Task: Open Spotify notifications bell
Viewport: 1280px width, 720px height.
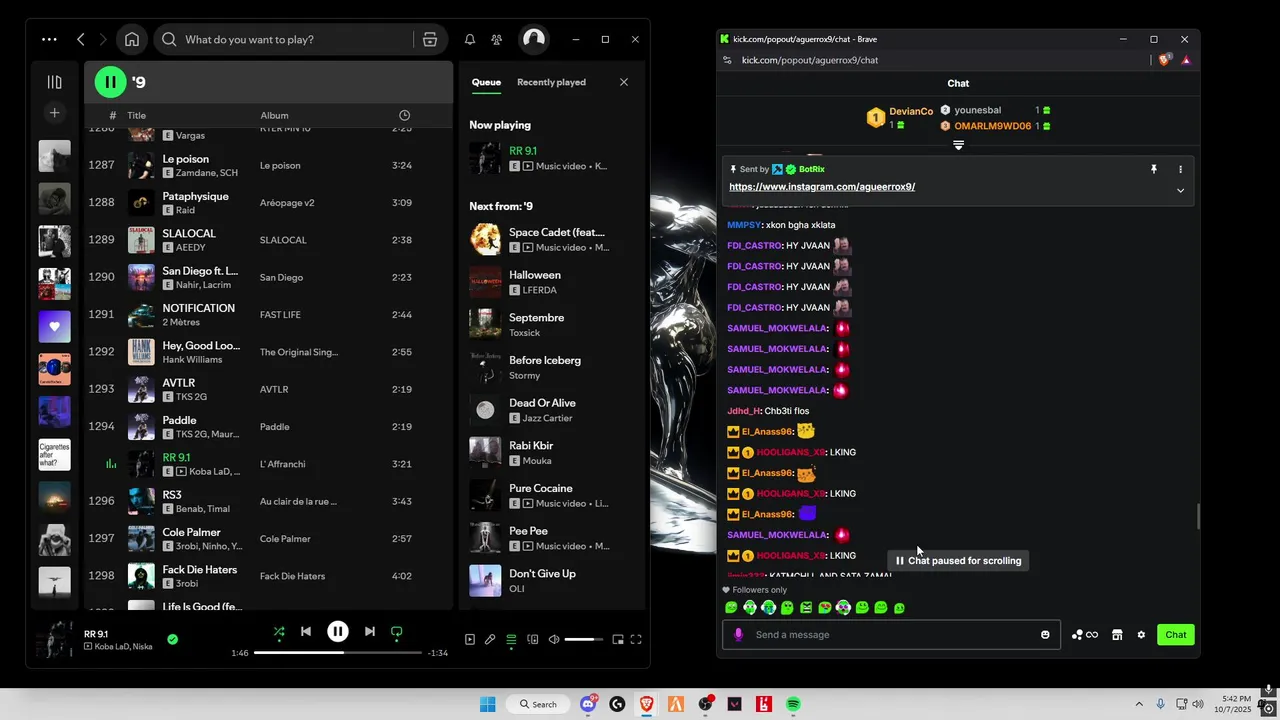Action: pyautogui.click(x=470, y=39)
